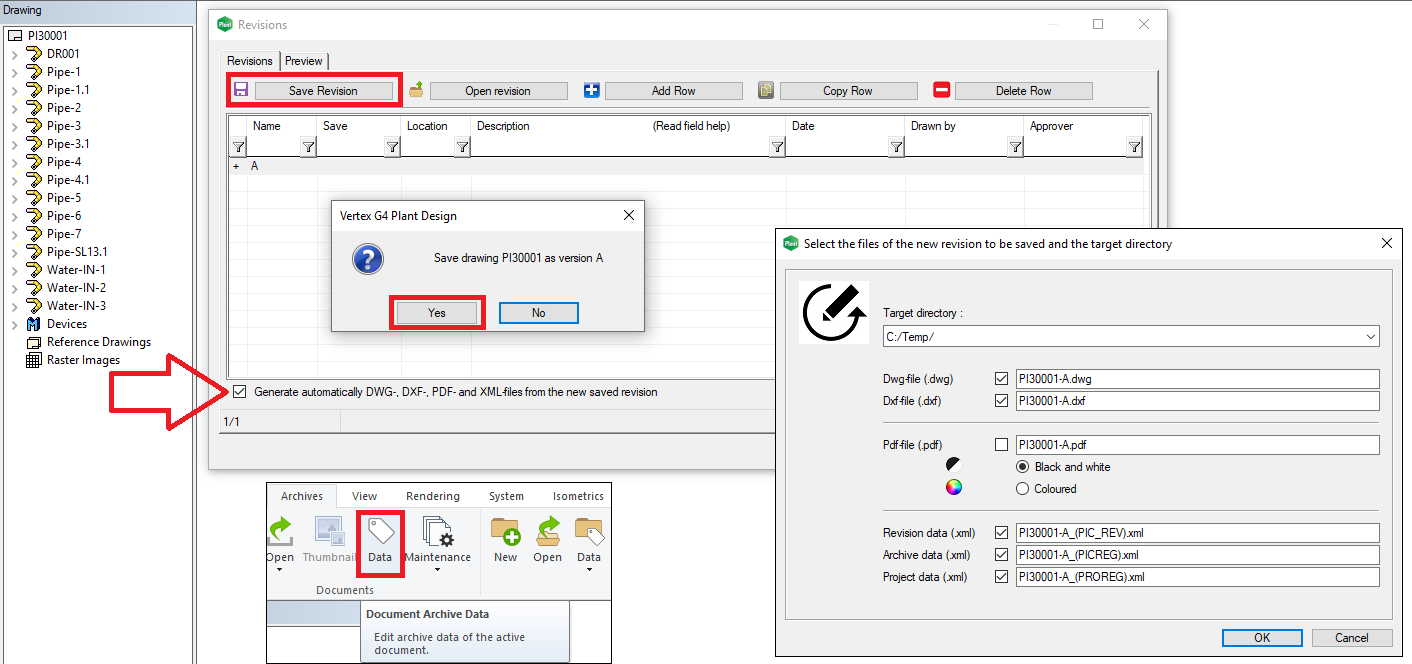Image resolution: width=1412 pixels, height=664 pixels.
Task: Click the PI30001-A.pdf filename field
Action: 1197,445
